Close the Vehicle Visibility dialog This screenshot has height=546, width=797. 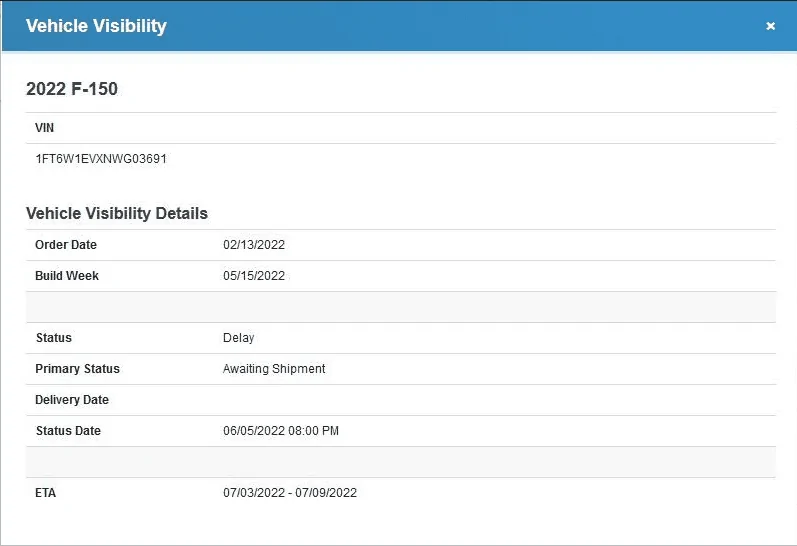pyautogui.click(x=770, y=26)
